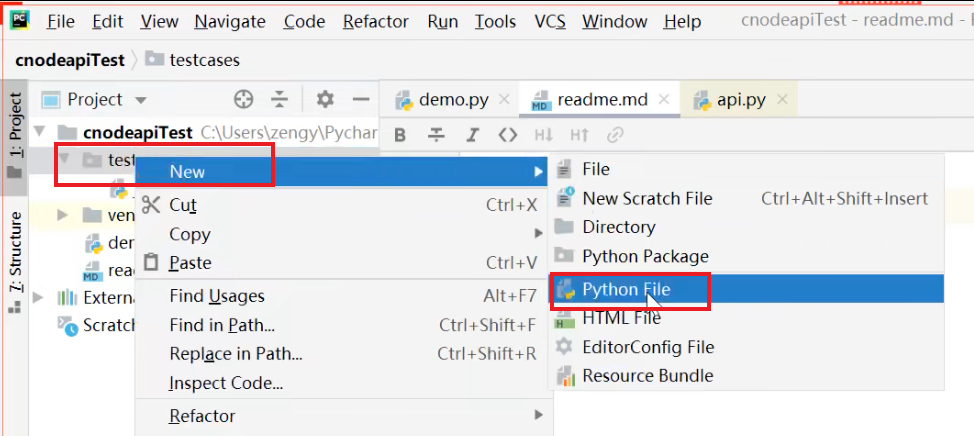Image resolution: width=974 pixels, height=436 pixels.
Task: Open Refactor submenu in context menu
Action: pyautogui.click(x=342, y=416)
